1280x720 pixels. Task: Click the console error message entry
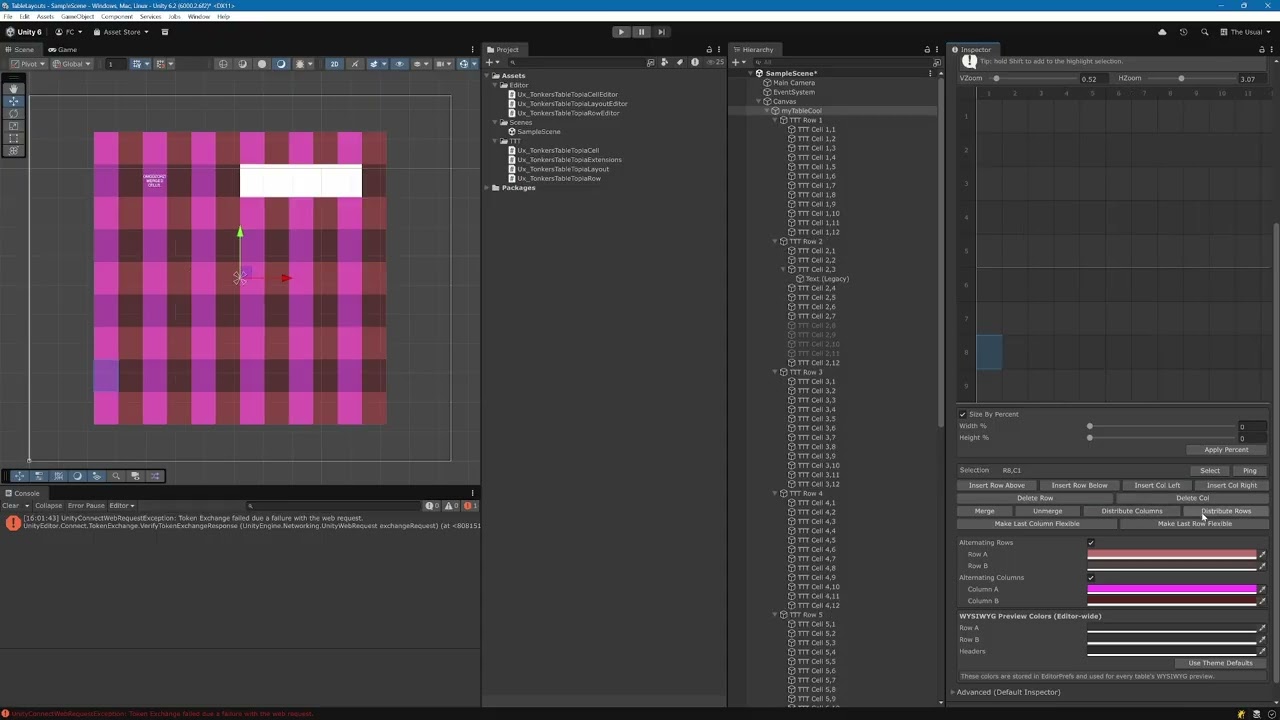click(241, 522)
